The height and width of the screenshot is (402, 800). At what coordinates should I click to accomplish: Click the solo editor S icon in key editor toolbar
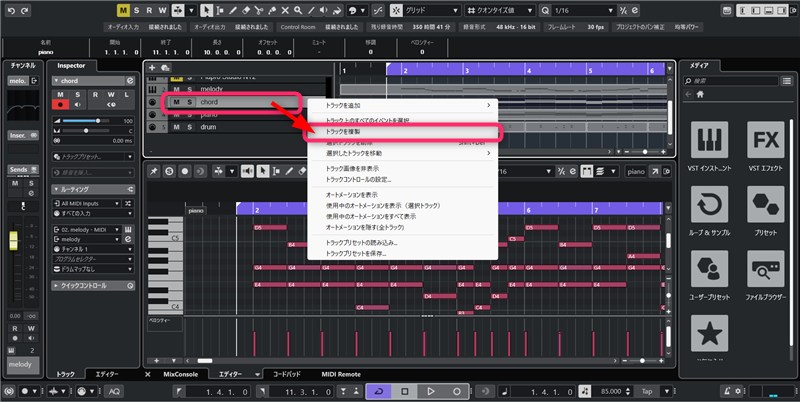click(169, 172)
